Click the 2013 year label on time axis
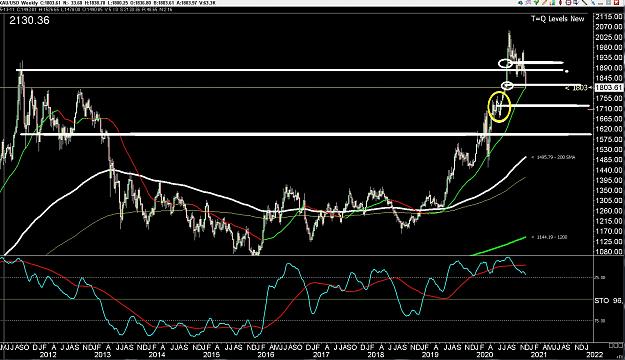Image resolution: width=625 pixels, height=360 pixels. (102, 354)
